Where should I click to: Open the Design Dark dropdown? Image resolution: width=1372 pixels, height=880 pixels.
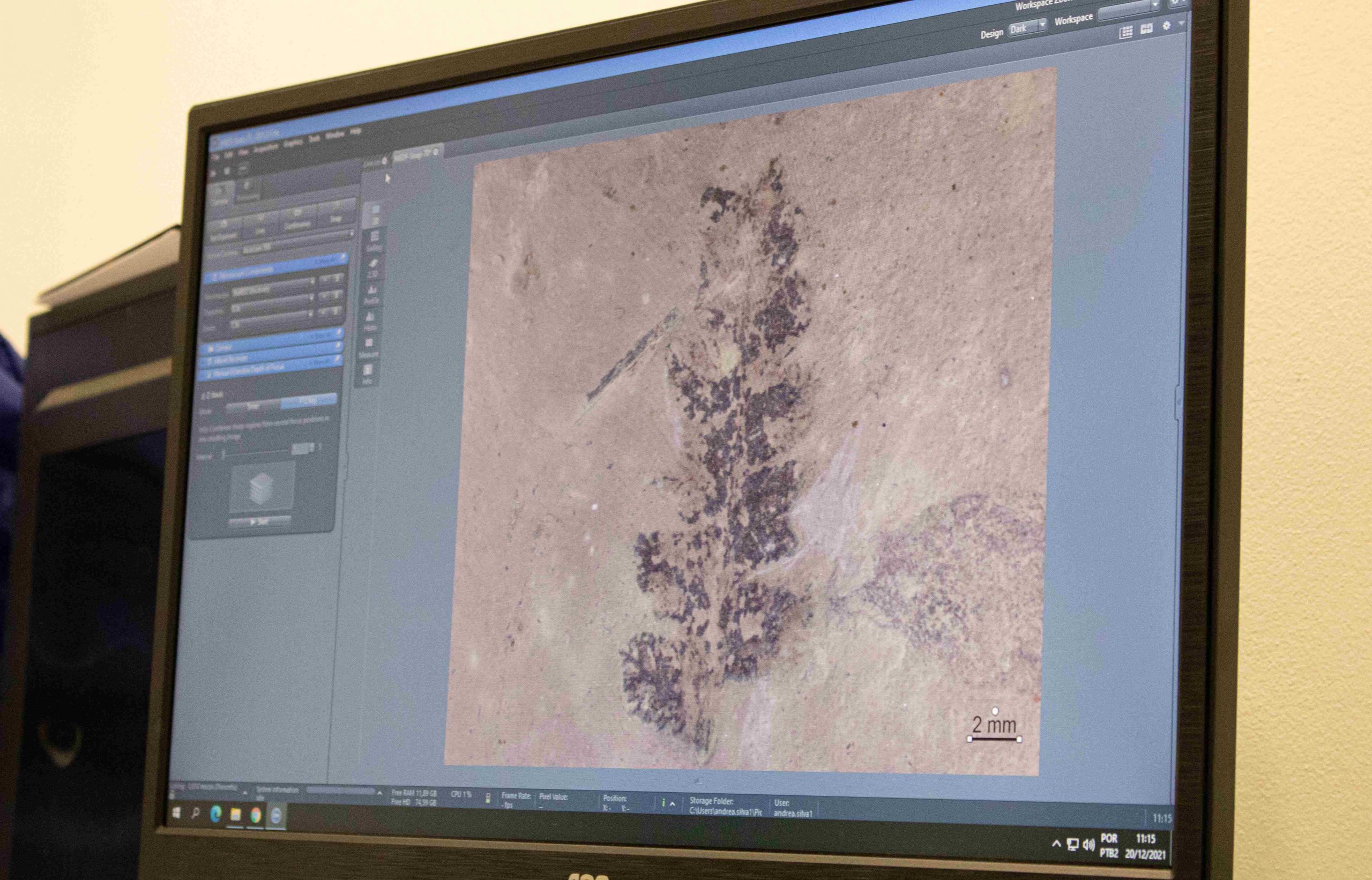[1027, 27]
